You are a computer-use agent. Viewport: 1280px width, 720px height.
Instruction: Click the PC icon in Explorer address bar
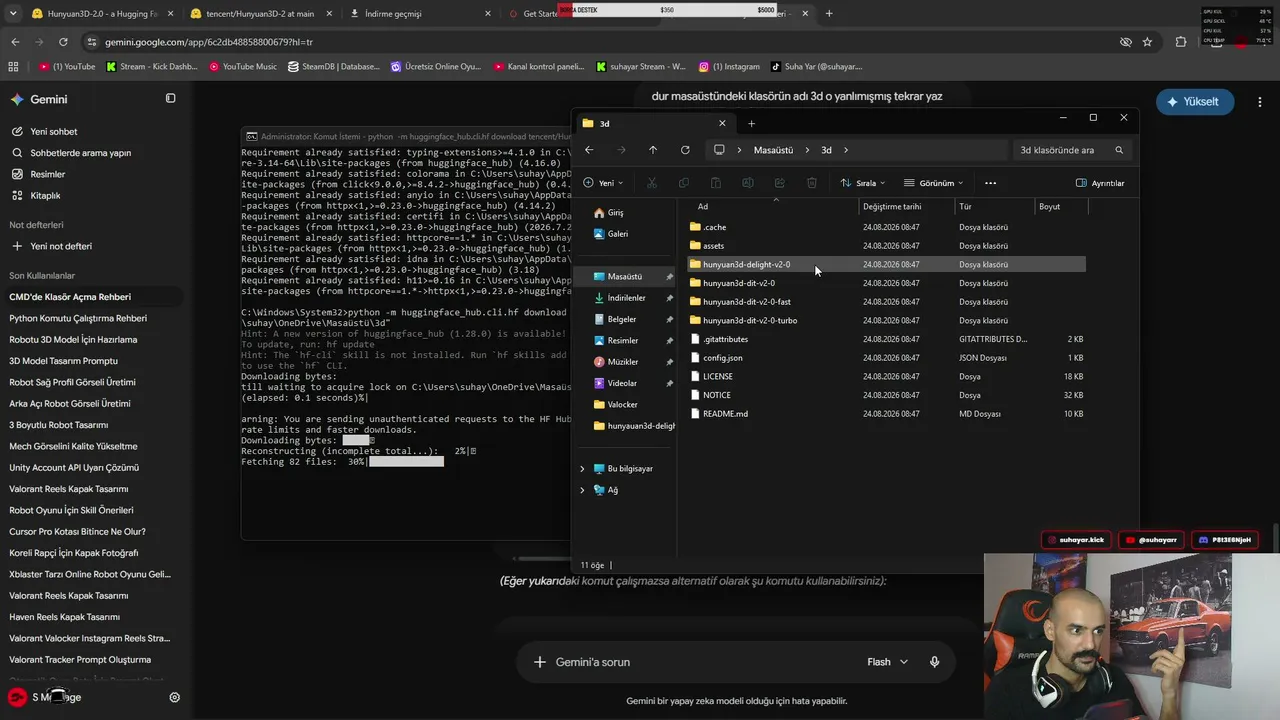point(718,150)
